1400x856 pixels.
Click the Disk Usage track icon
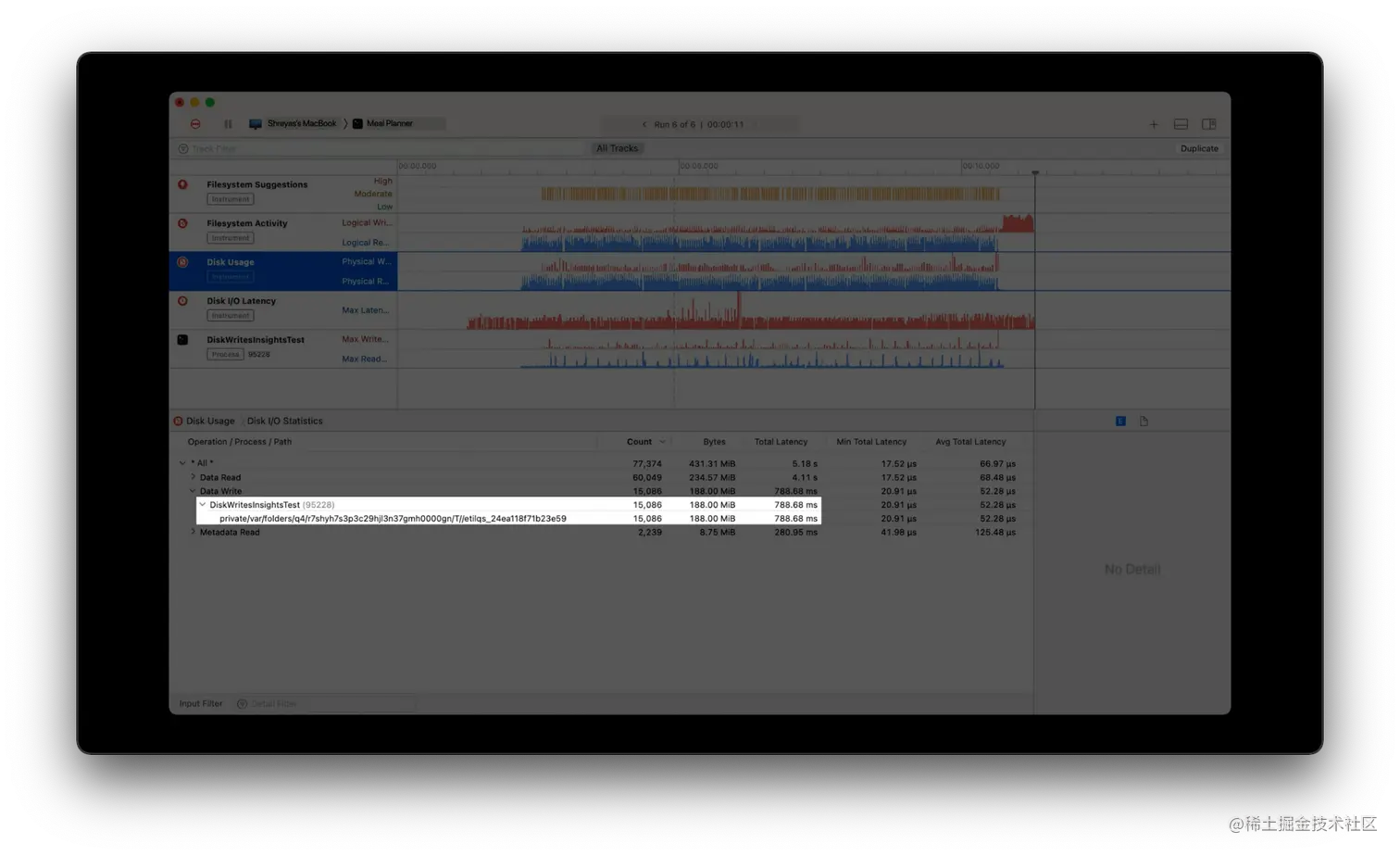tap(182, 262)
